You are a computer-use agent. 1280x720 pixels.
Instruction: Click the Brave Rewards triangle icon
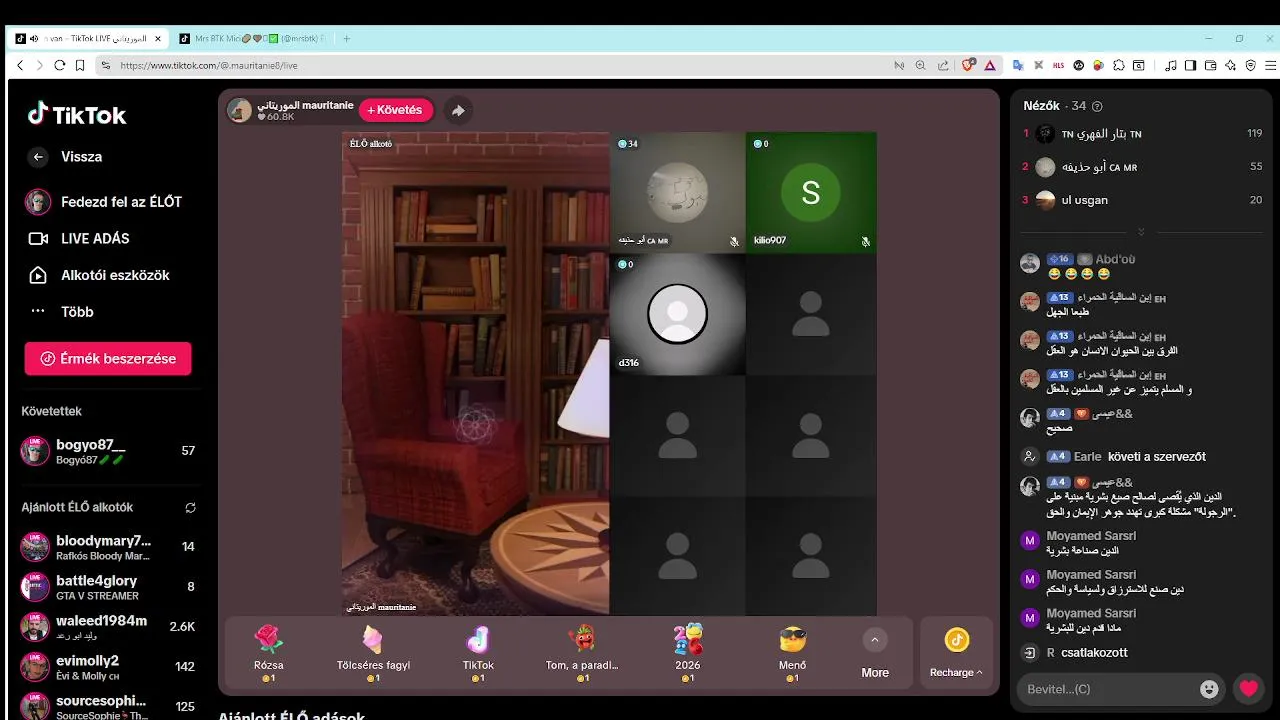pyautogui.click(x=990, y=65)
